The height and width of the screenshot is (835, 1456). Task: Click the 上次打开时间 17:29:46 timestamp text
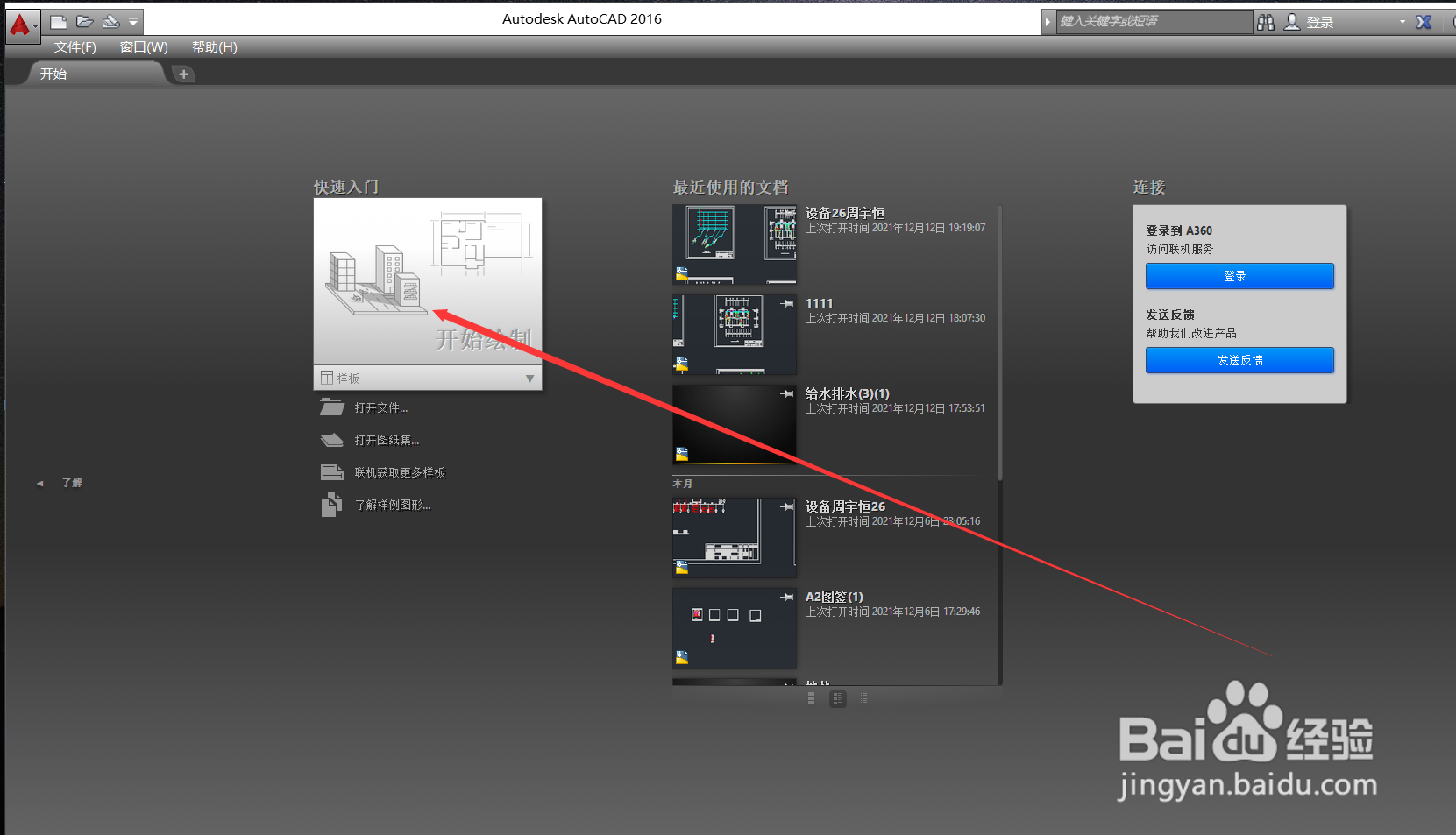[893, 612]
